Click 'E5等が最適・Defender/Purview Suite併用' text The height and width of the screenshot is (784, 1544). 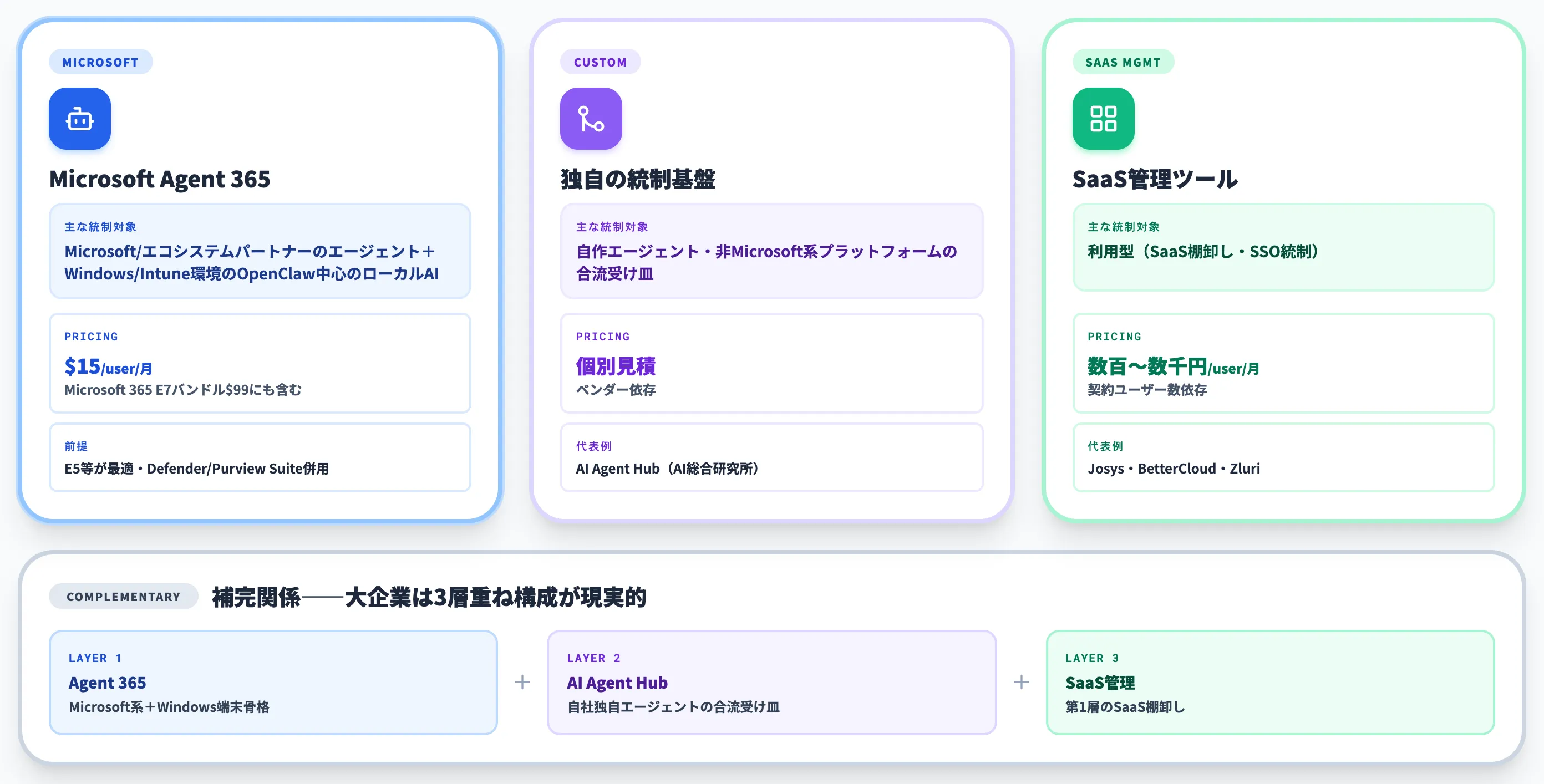pos(196,468)
